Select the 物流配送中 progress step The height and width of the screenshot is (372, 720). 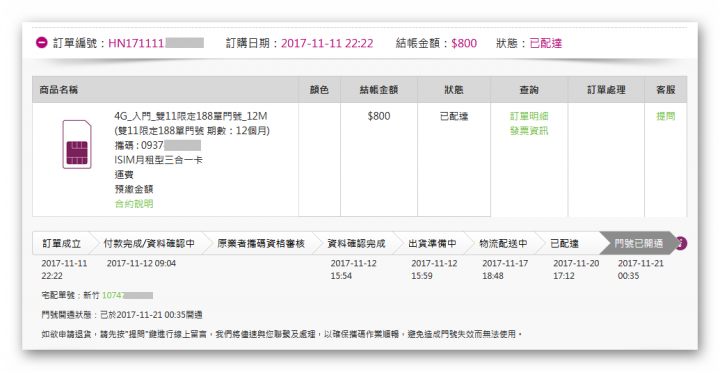503,243
